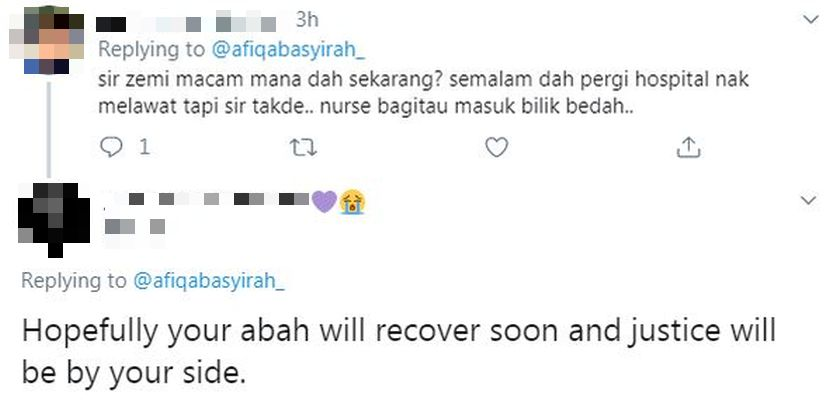Viewport: 830px width, 404px height.
Task: Expand the first tweet's chevron menu
Action: click(810, 20)
